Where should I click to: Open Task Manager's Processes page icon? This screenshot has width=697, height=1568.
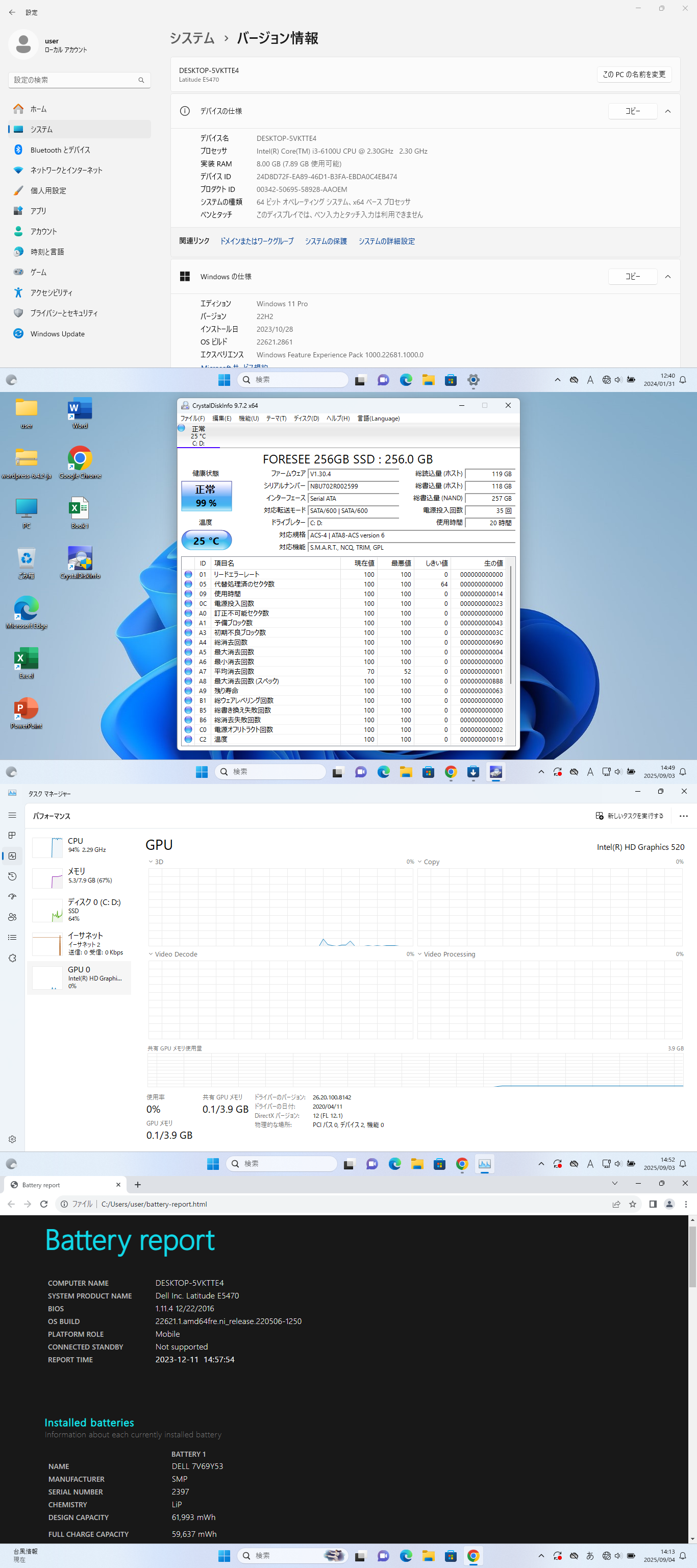point(12,835)
